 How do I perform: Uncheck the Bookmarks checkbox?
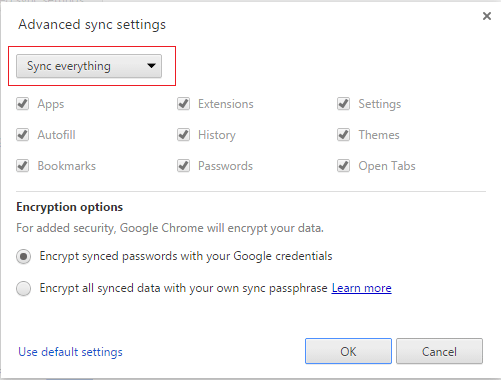pos(23,166)
